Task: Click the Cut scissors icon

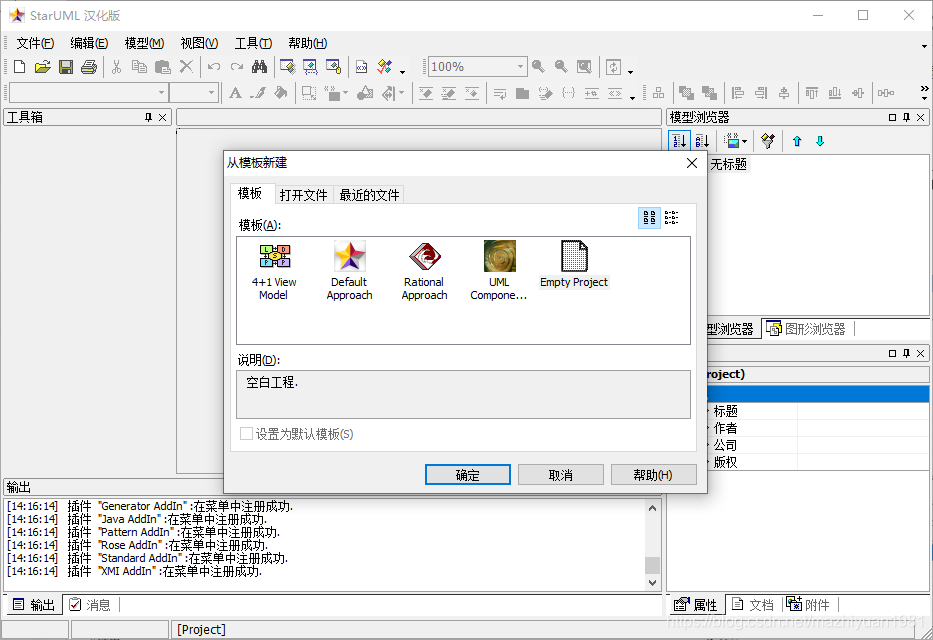Action: 116,67
